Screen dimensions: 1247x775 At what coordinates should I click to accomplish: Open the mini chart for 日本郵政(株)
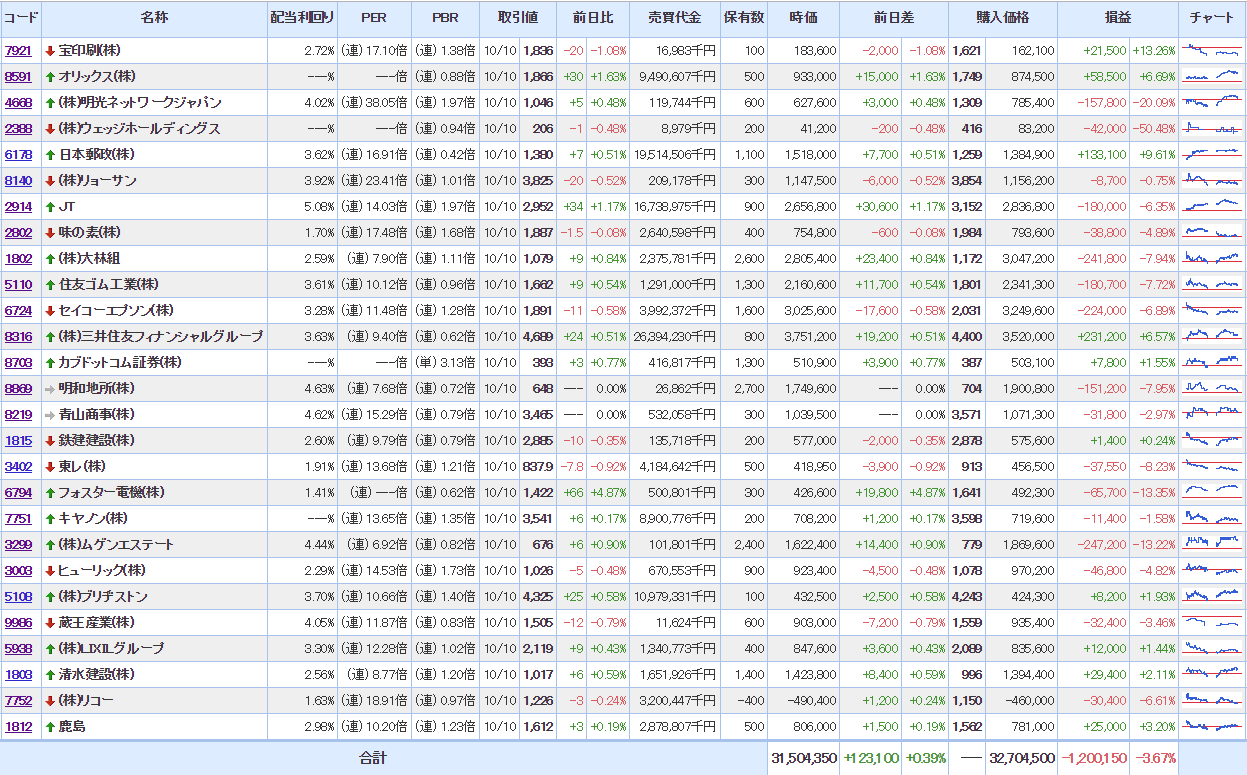coord(1211,154)
